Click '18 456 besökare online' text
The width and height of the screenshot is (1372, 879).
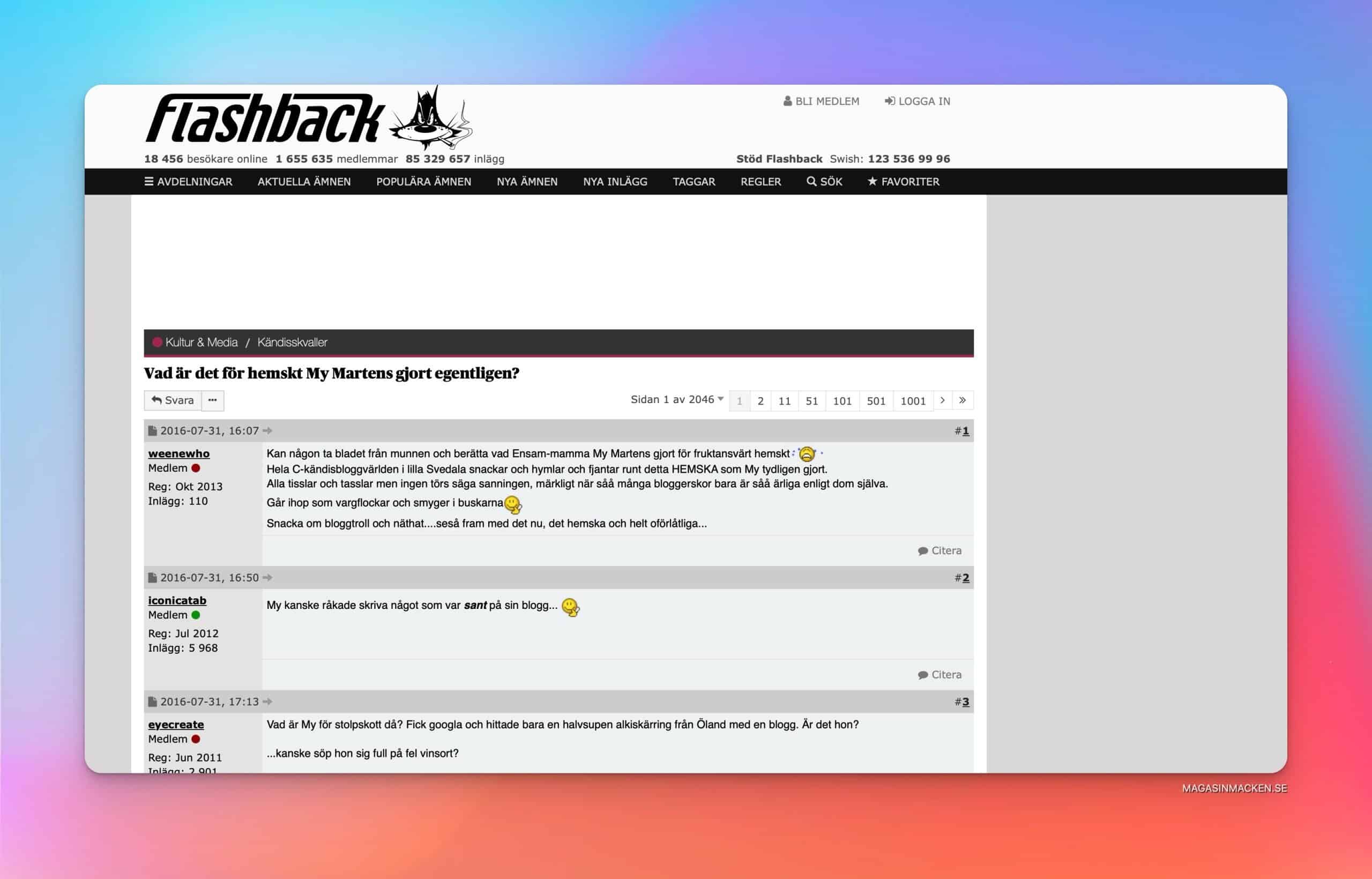click(x=205, y=159)
